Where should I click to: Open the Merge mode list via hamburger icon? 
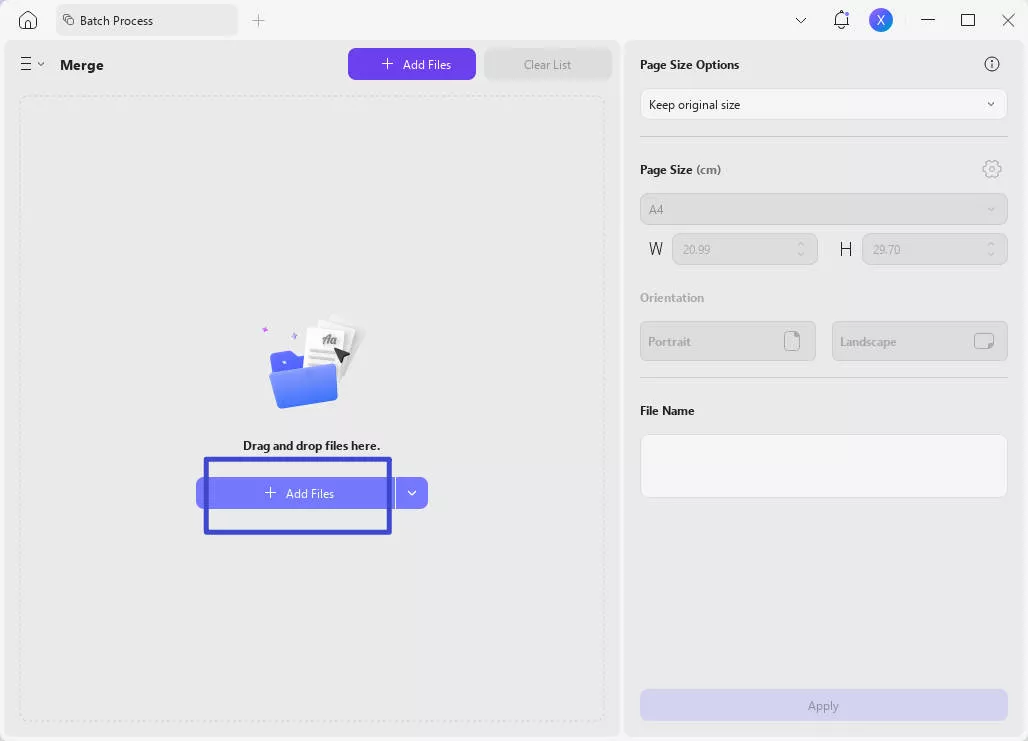pos(24,64)
